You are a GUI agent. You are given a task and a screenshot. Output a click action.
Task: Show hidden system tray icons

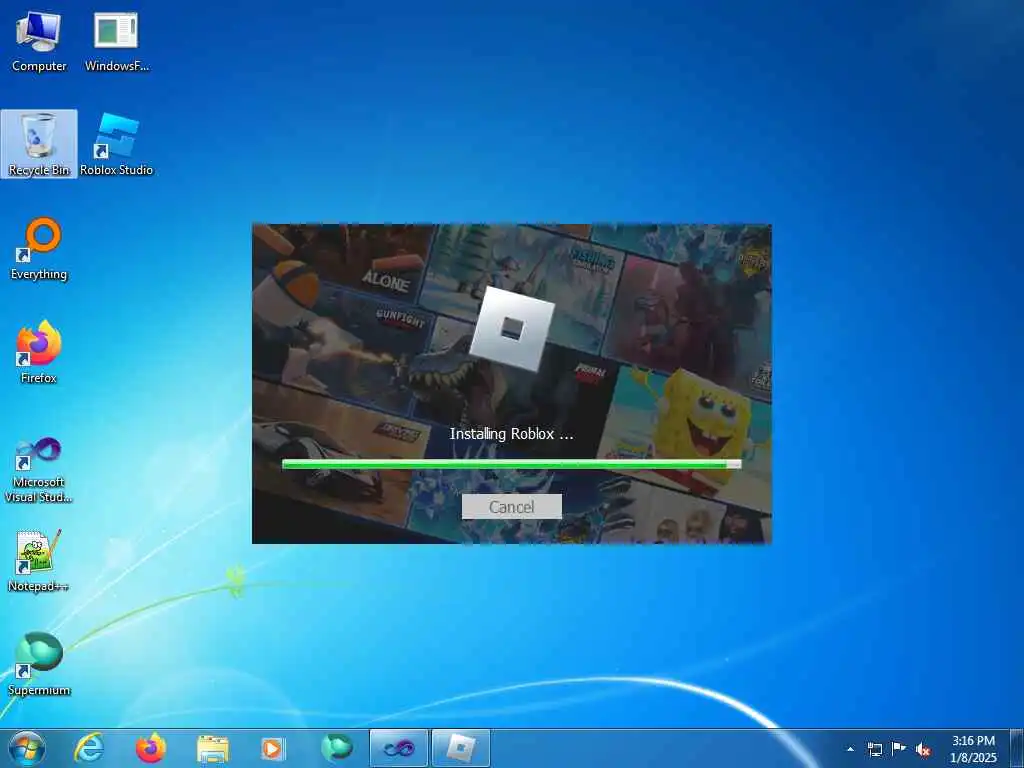[x=850, y=749]
